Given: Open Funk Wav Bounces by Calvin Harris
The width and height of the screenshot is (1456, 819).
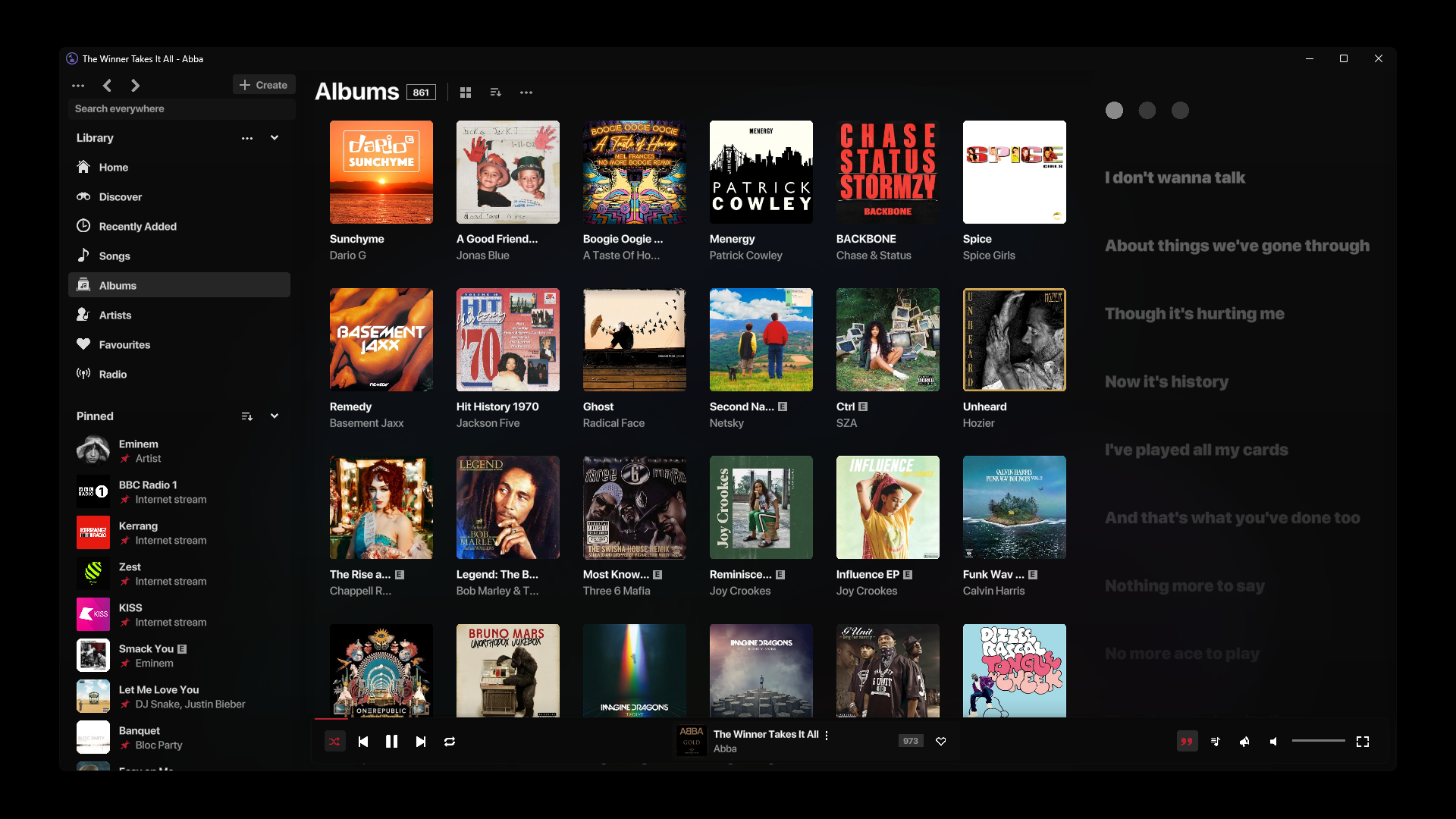Looking at the screenshot, I should pos(1015,507).
